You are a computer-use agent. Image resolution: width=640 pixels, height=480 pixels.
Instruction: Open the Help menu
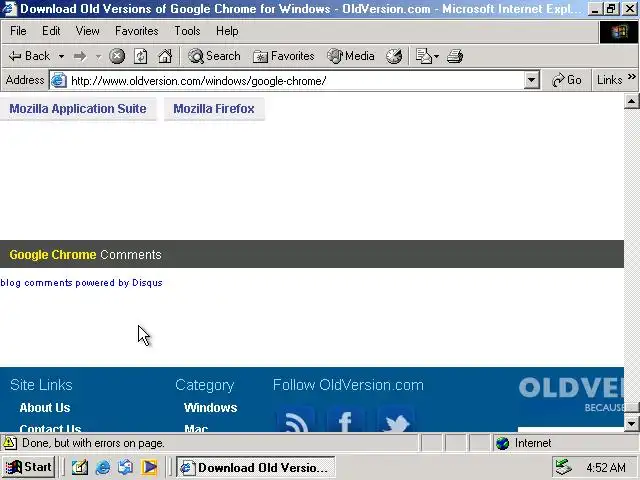pos(227,31)
